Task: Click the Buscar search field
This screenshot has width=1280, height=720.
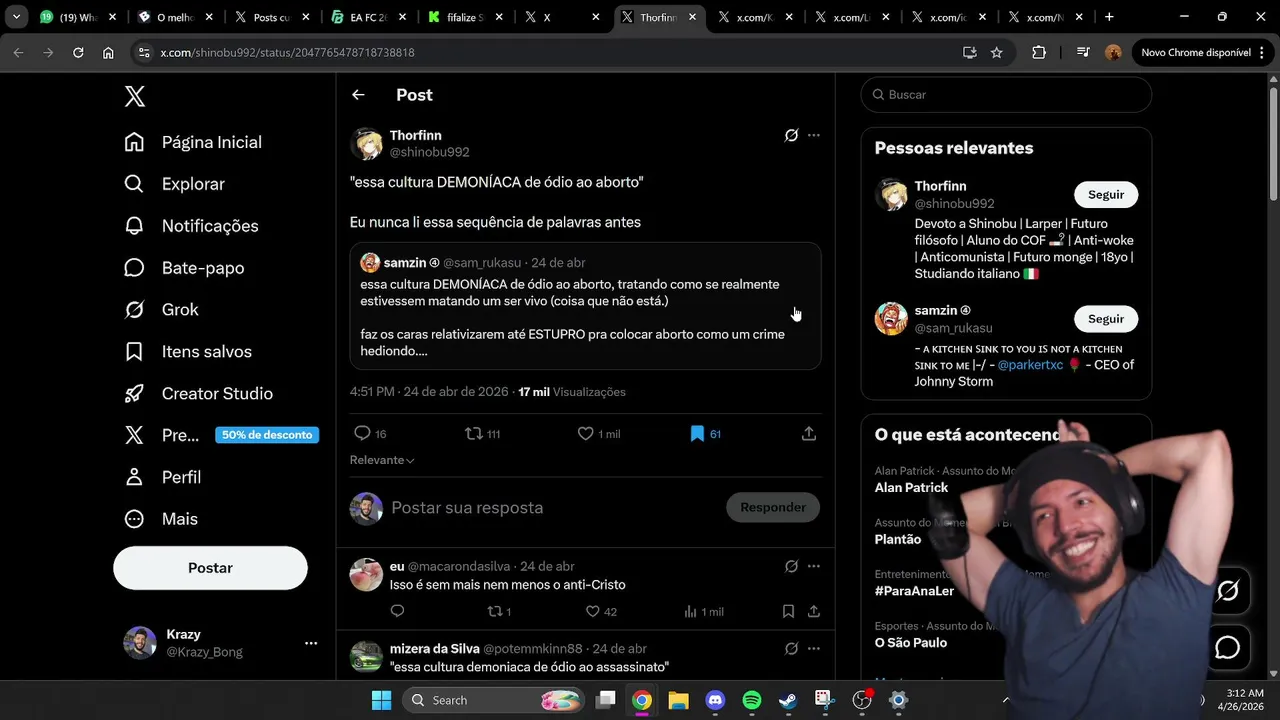Action: pyautogui.click(x=1006, y=95)
